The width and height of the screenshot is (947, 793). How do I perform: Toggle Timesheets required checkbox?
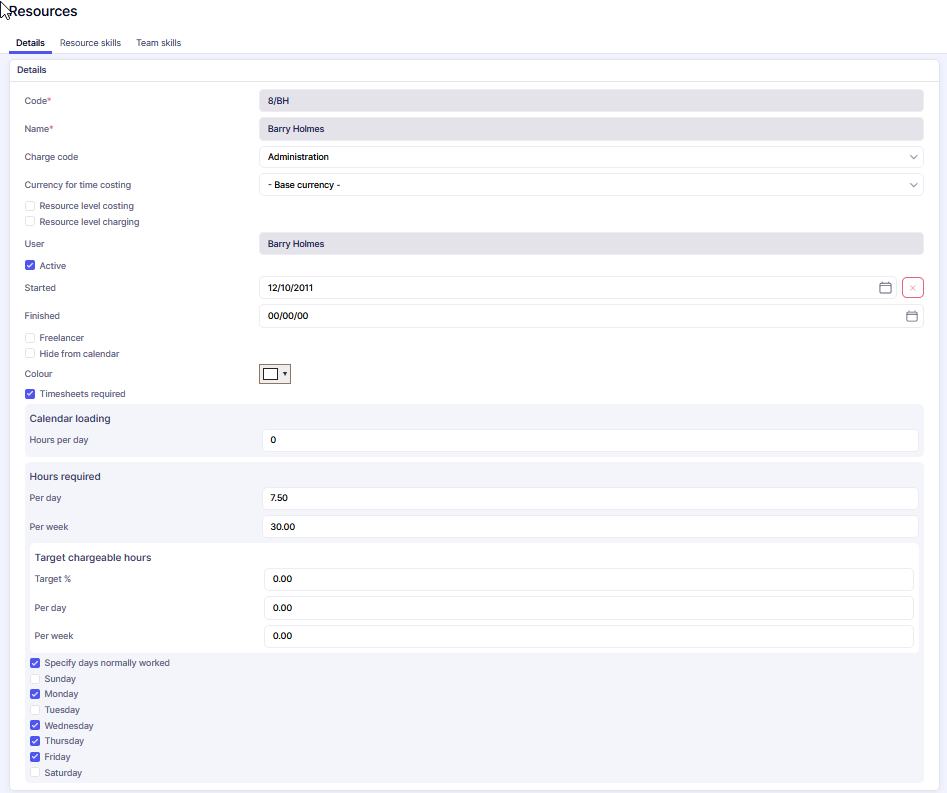(x=30, y=394)
